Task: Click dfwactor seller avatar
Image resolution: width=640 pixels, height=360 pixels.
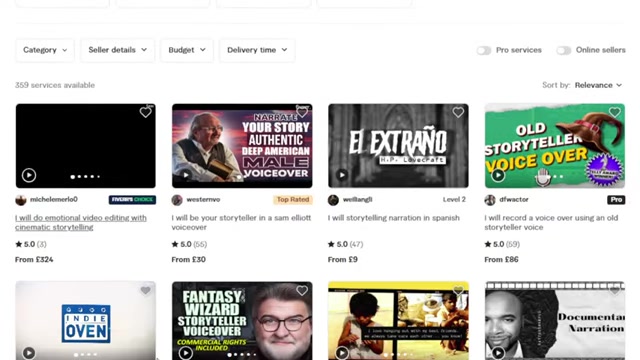Action: click(490, 200)
